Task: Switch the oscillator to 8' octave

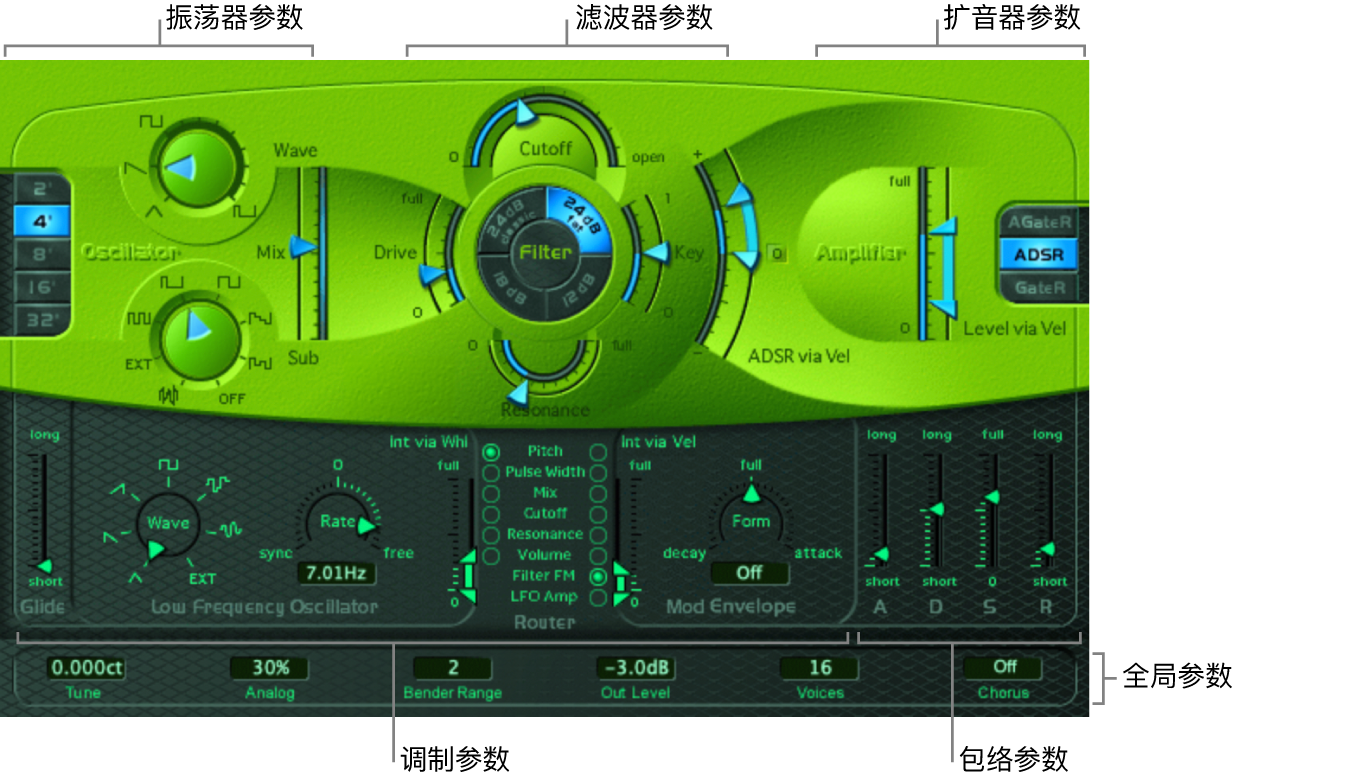Action: click(x=43, y=254)
